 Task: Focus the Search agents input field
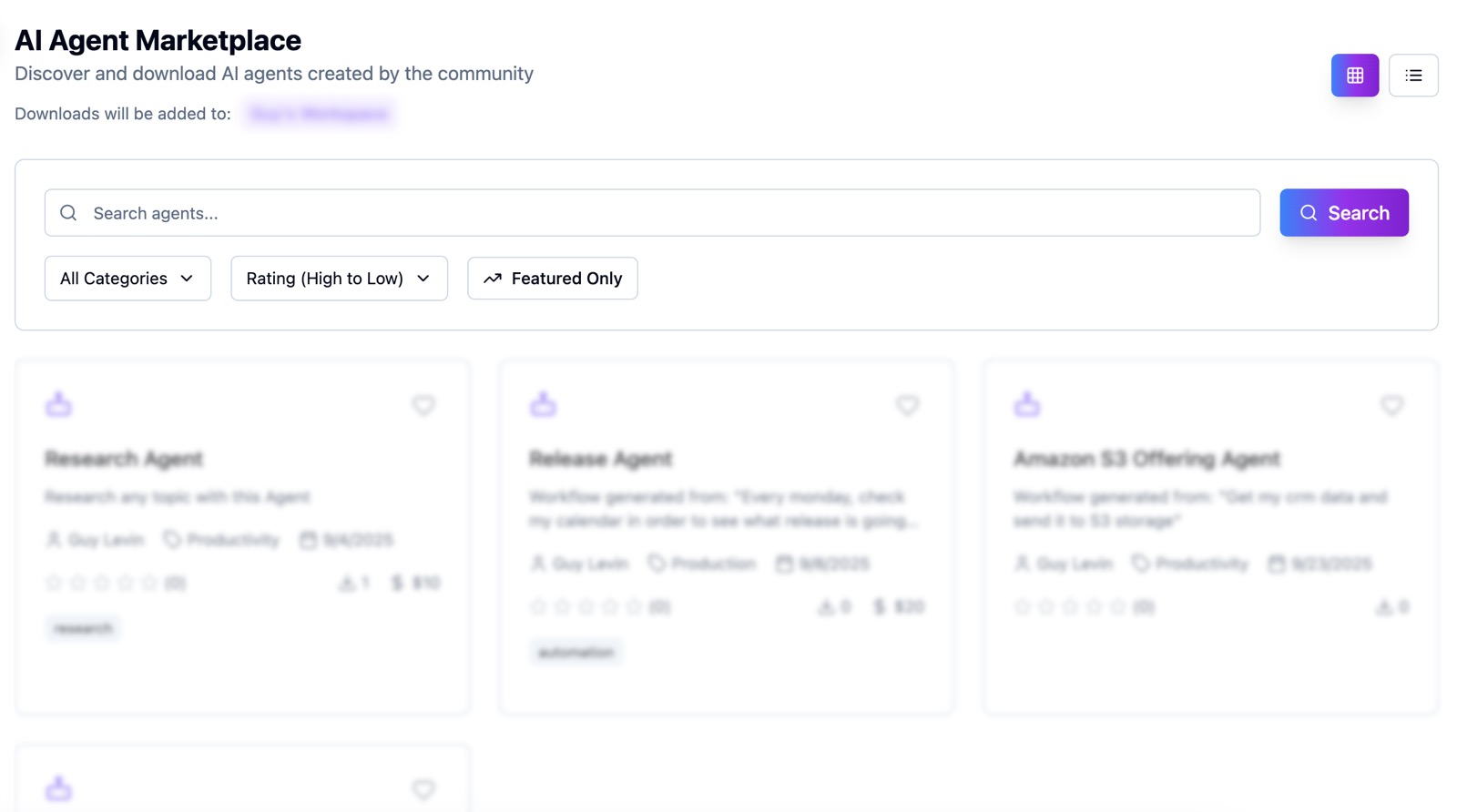coord(652,213)
